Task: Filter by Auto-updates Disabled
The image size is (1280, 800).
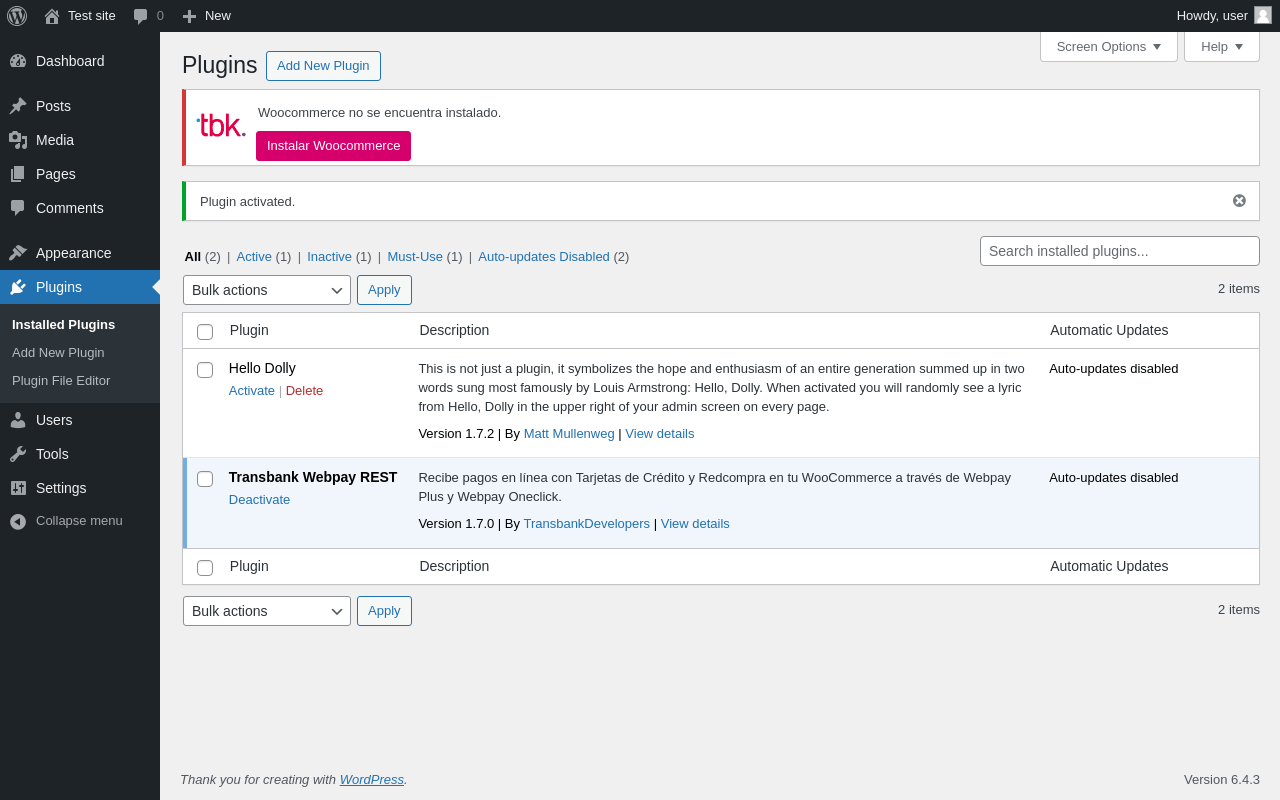Action: (x=544, y=257)
